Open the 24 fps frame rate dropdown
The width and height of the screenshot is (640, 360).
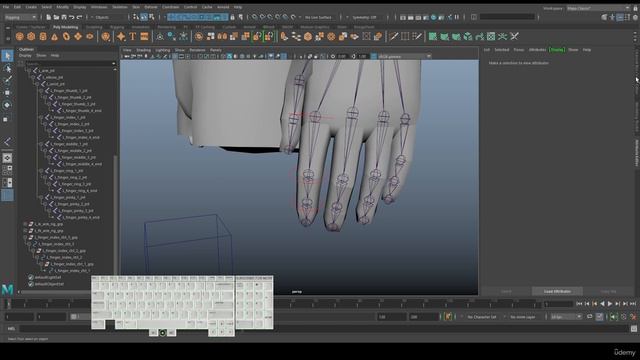(566, 317)
